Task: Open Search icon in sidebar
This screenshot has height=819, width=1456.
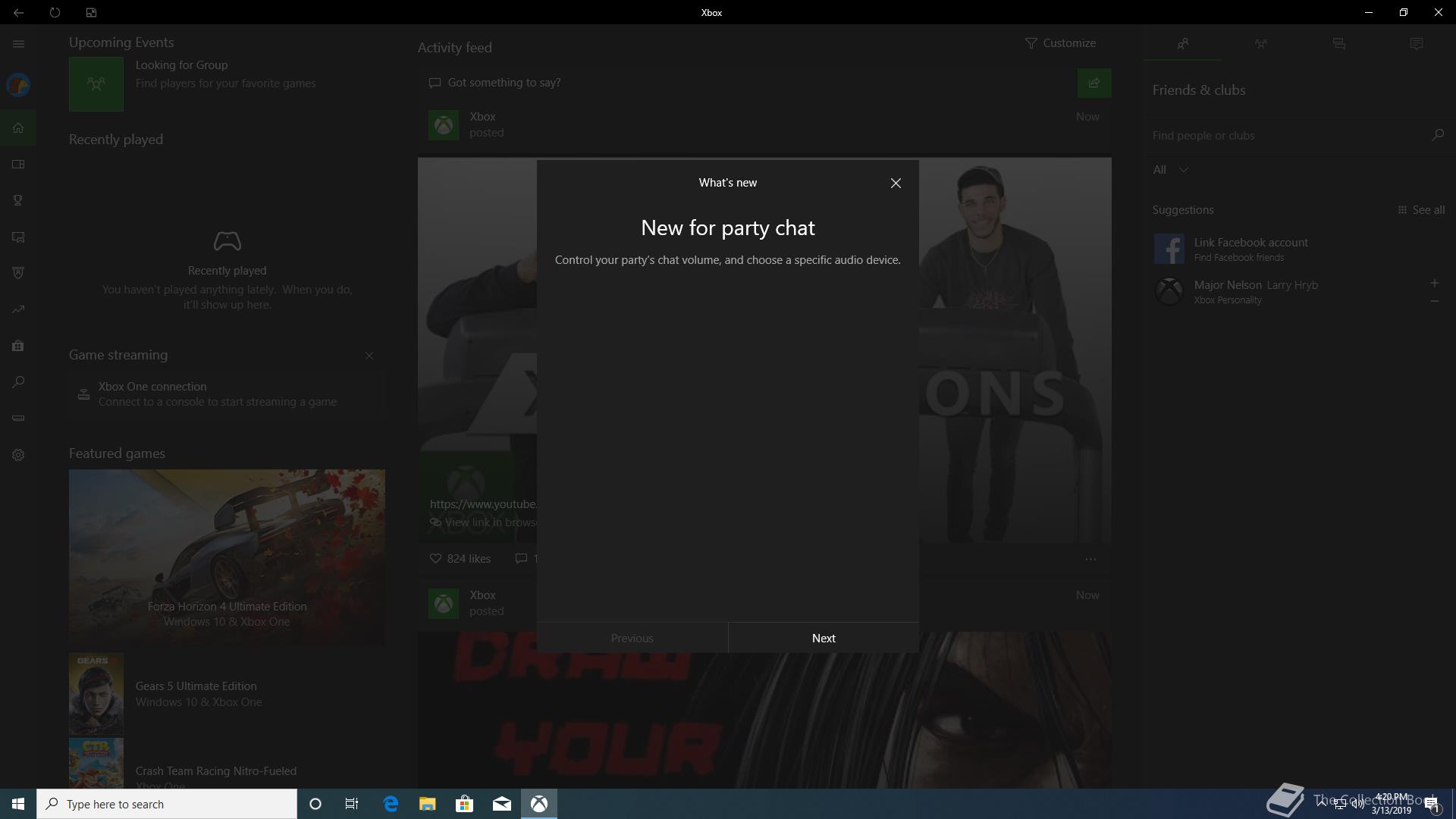Action: click(18, 382)
